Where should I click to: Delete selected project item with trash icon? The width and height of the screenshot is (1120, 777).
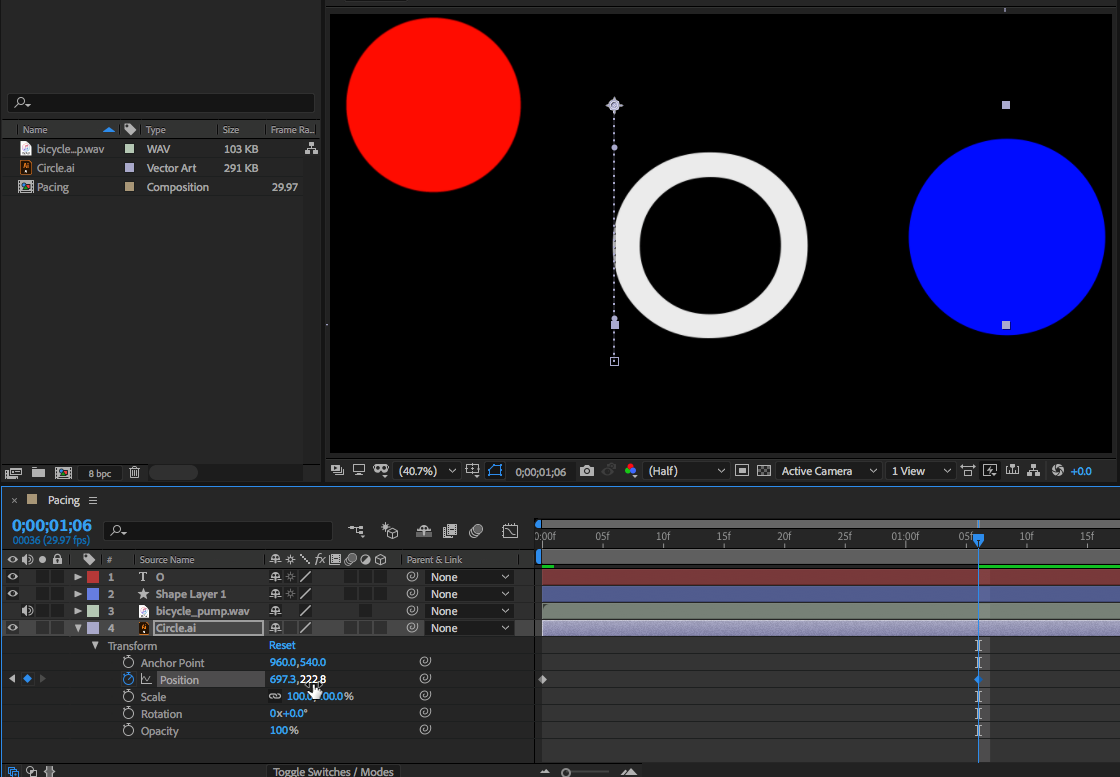pos(134,472)
